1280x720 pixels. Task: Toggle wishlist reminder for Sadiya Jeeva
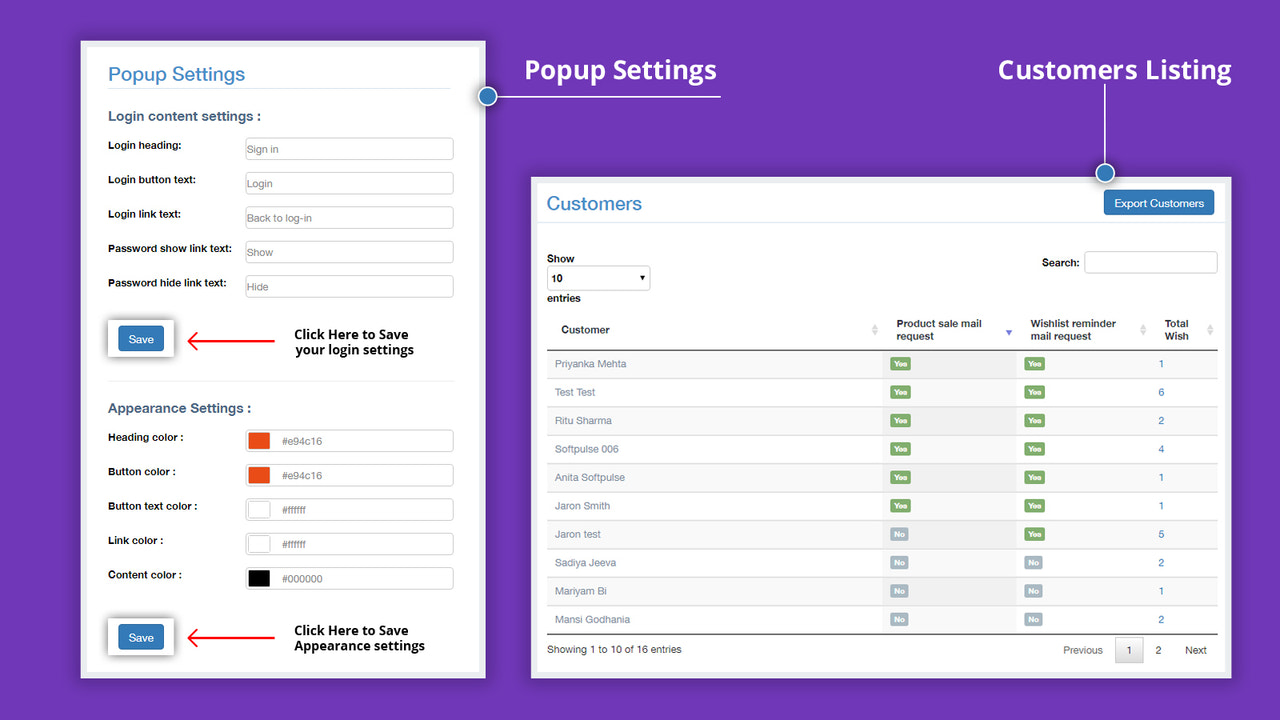(1034, 562)
